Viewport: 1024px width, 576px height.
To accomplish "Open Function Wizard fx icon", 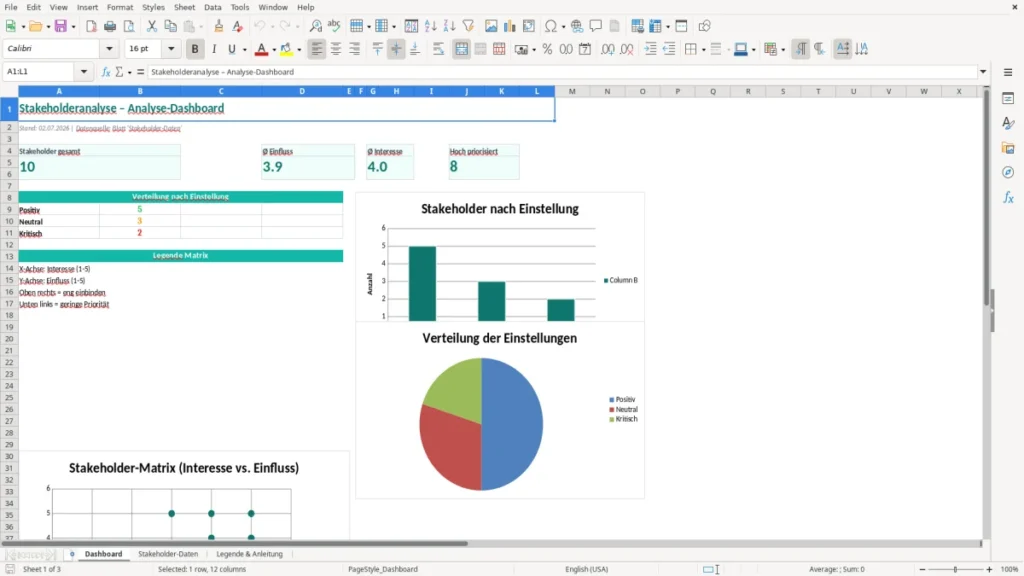I will [106, 72].
